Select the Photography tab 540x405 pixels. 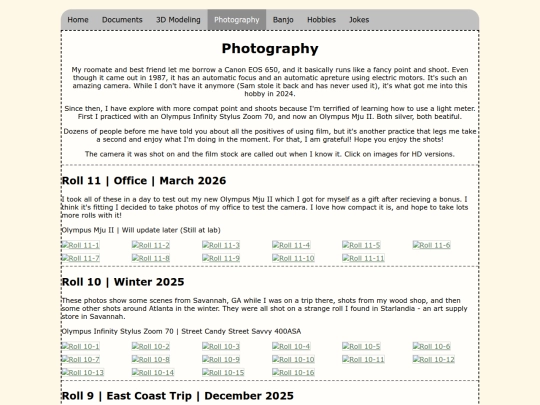click(237, 20)
